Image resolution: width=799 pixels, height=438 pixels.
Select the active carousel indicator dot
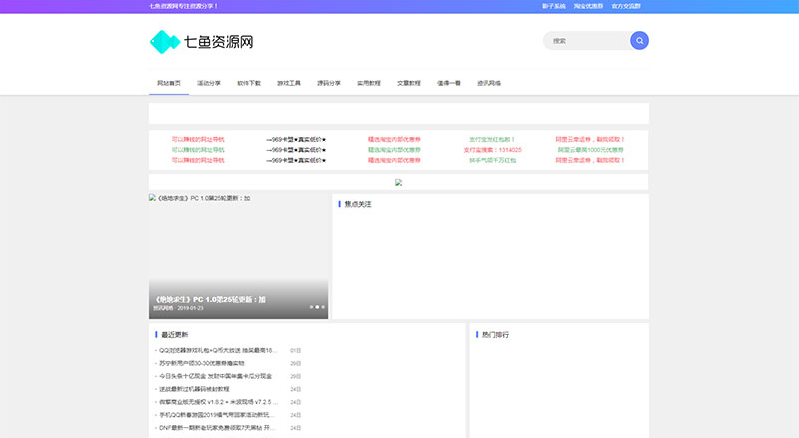pyautogui.click(x=317, y=307)
